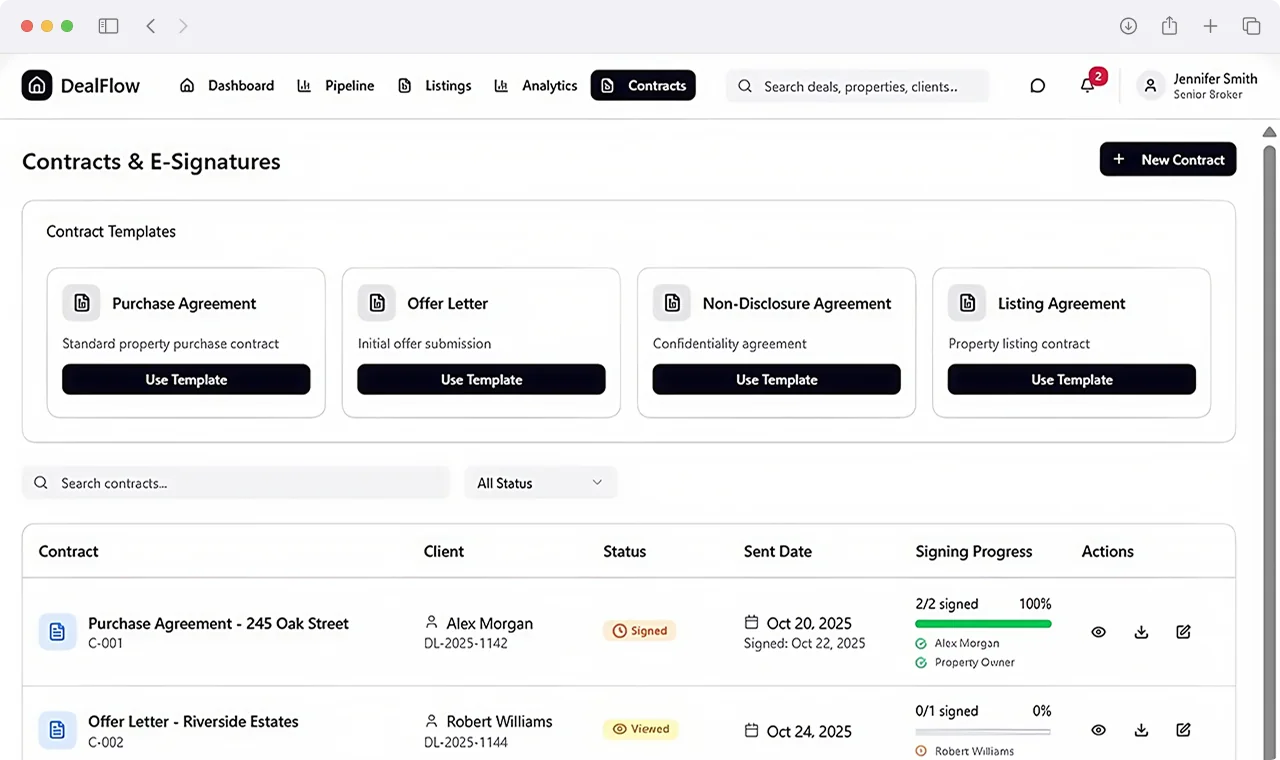Click deal ID DL-2025-1142

point(466,643)
